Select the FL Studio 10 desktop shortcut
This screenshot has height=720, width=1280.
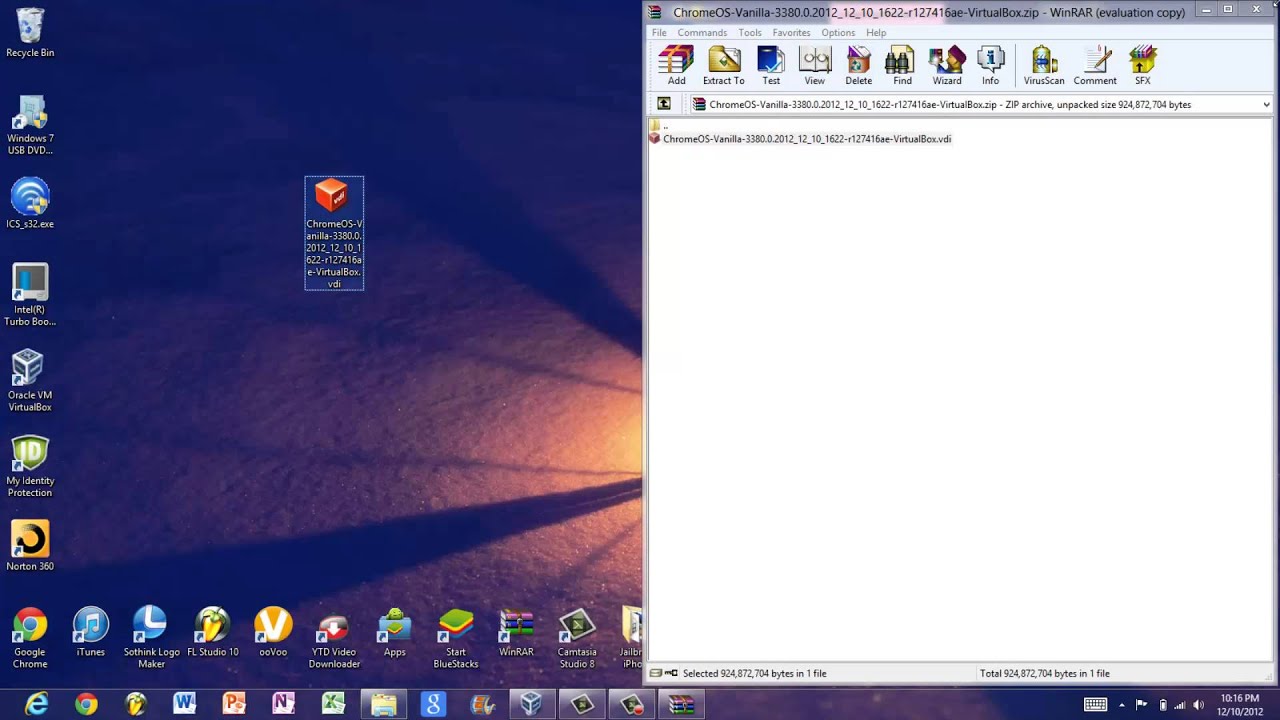click(x=213, y=632)
